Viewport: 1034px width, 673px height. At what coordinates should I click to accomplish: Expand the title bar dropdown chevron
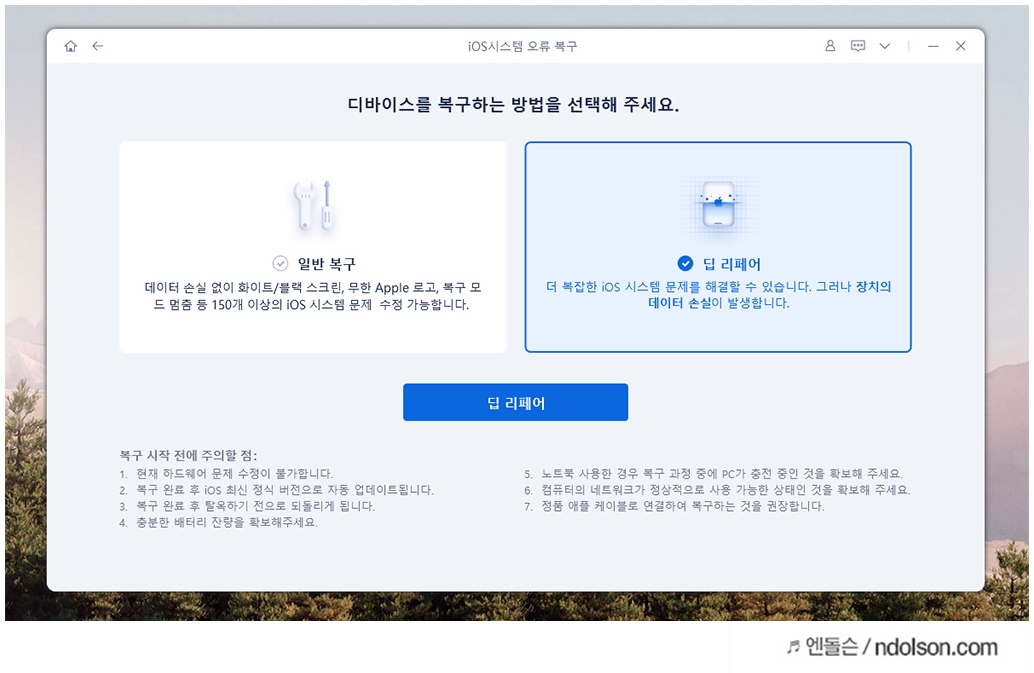885,46
